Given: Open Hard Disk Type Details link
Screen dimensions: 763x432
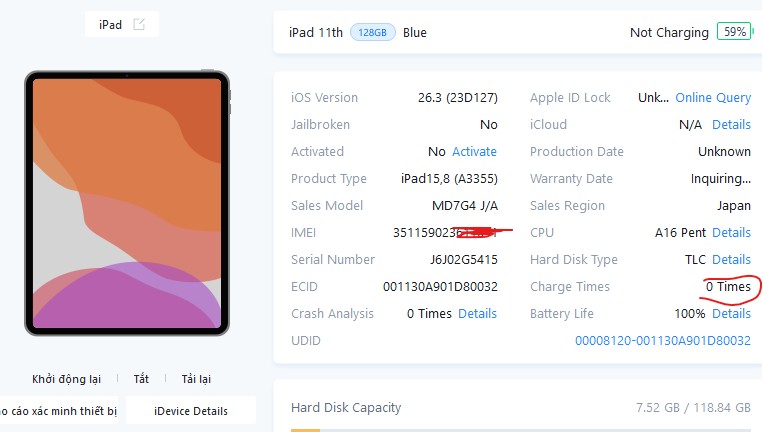Looking at the screenshot, I should [x=731, y=260].
